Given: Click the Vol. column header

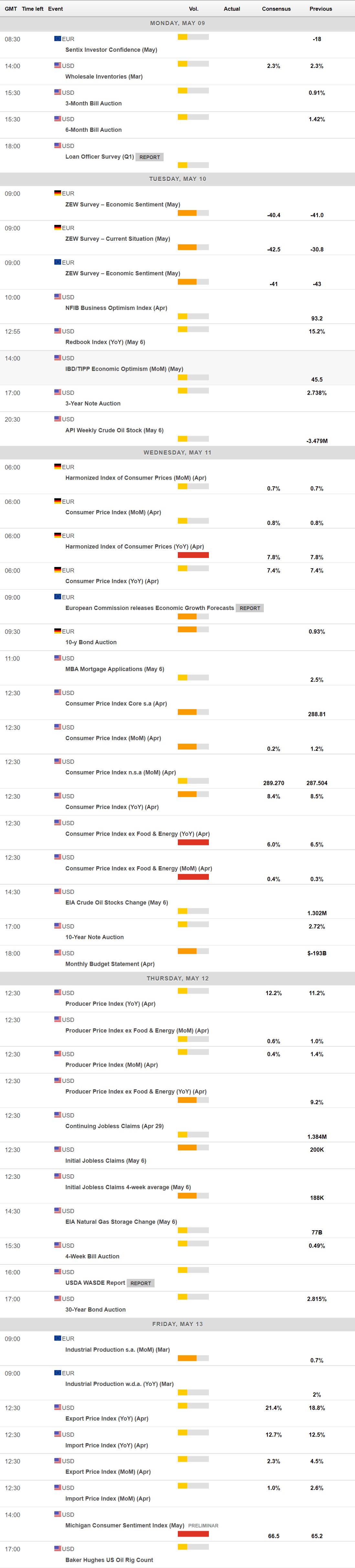Looking at the screenshot, I should [194, 9].
